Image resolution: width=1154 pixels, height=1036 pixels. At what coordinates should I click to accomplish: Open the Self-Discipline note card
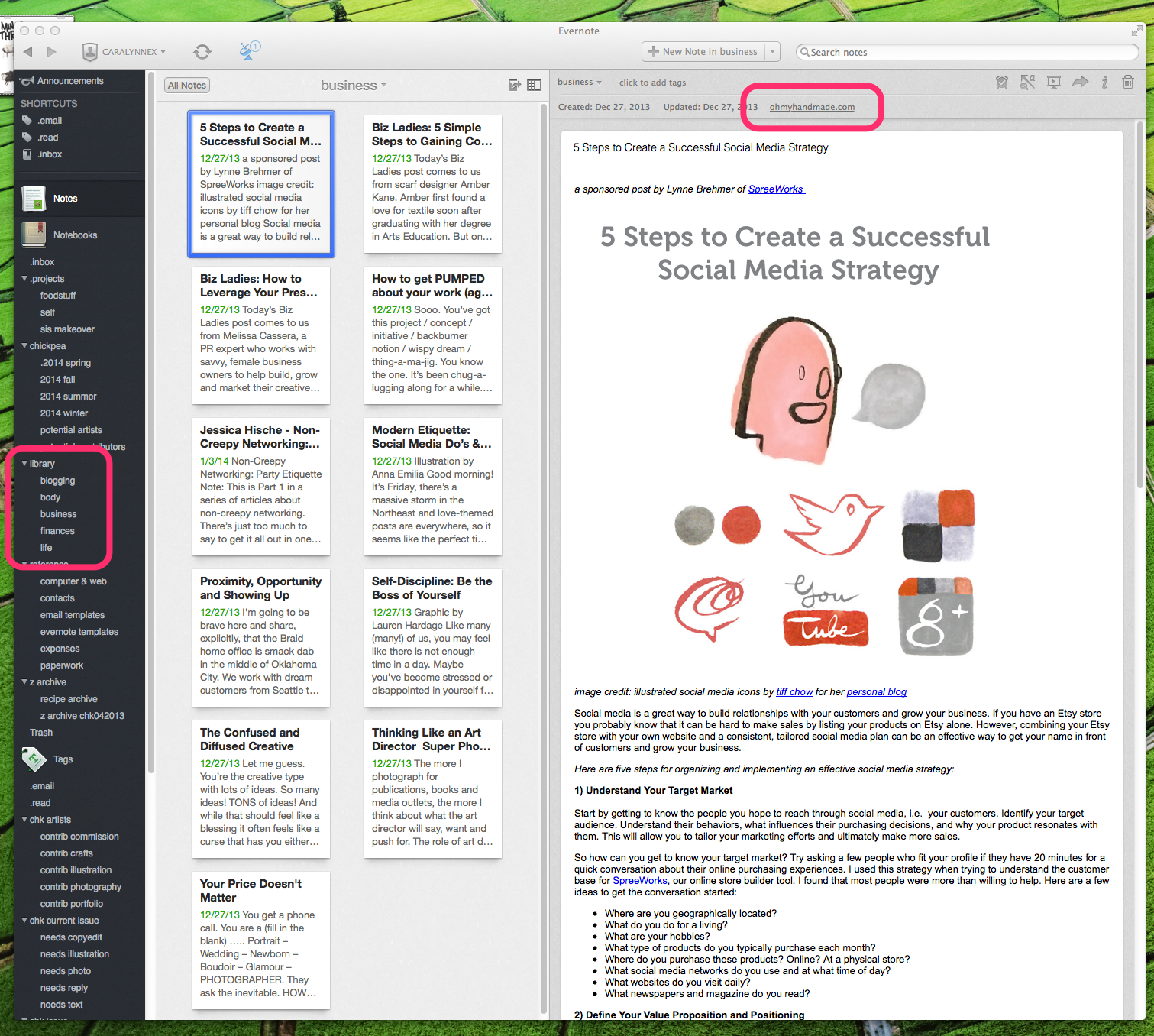point(432,637)
